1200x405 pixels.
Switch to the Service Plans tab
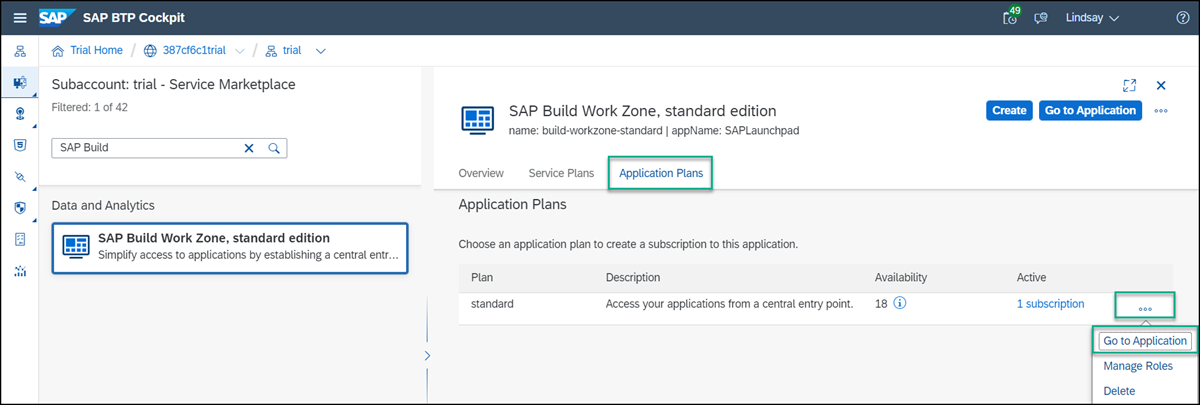[x=561, y=173]
